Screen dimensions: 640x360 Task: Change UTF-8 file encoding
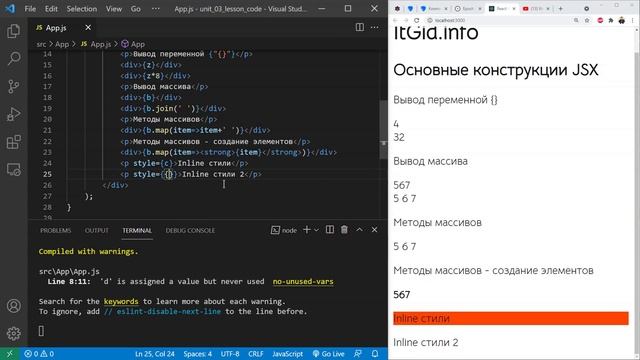tap(230, 354)
